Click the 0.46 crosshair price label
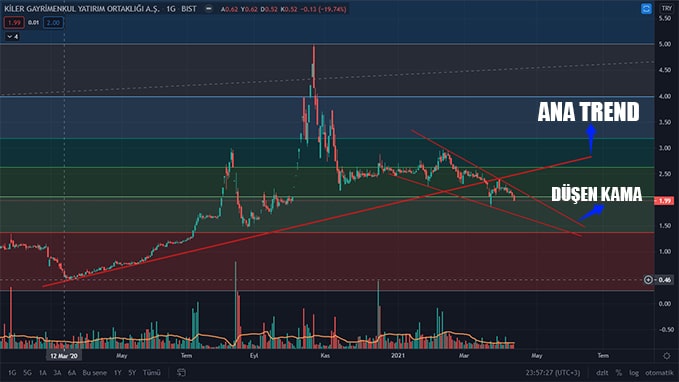 click(x=665, y=280)
